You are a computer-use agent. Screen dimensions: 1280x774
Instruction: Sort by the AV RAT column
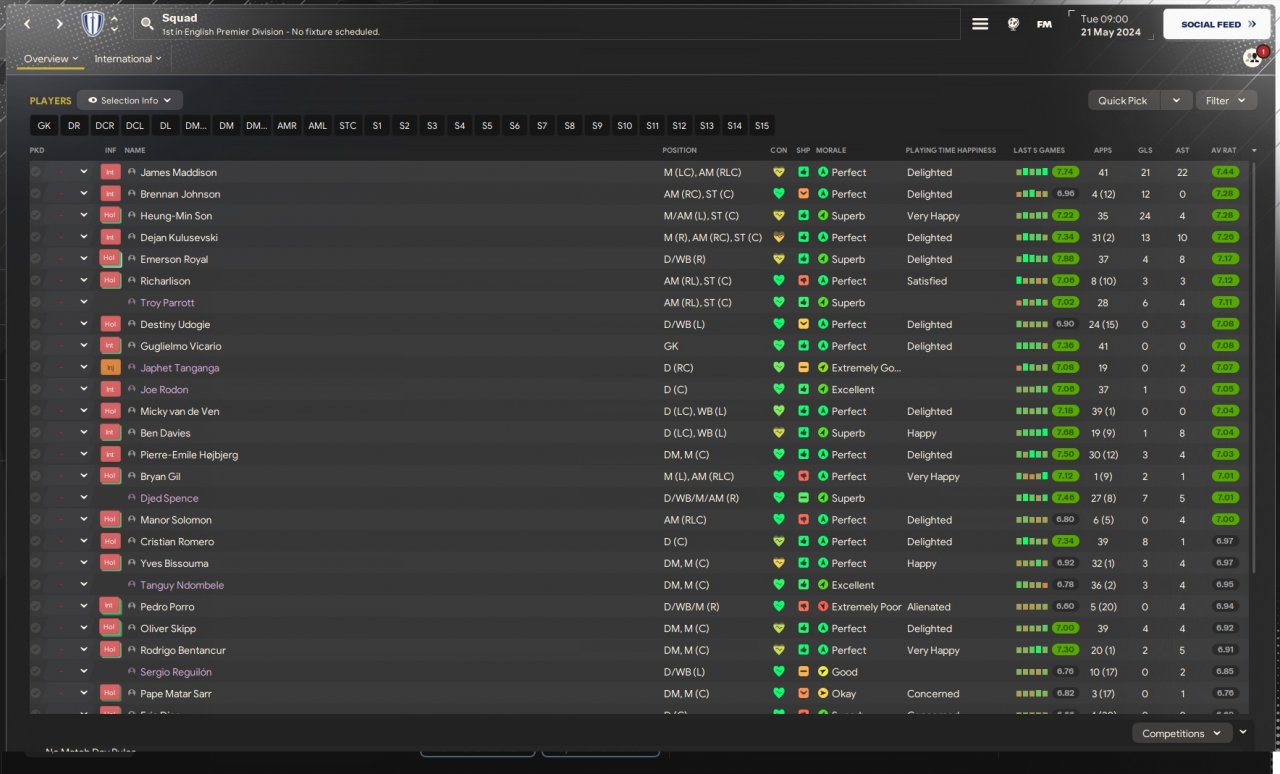point(1223,150)
